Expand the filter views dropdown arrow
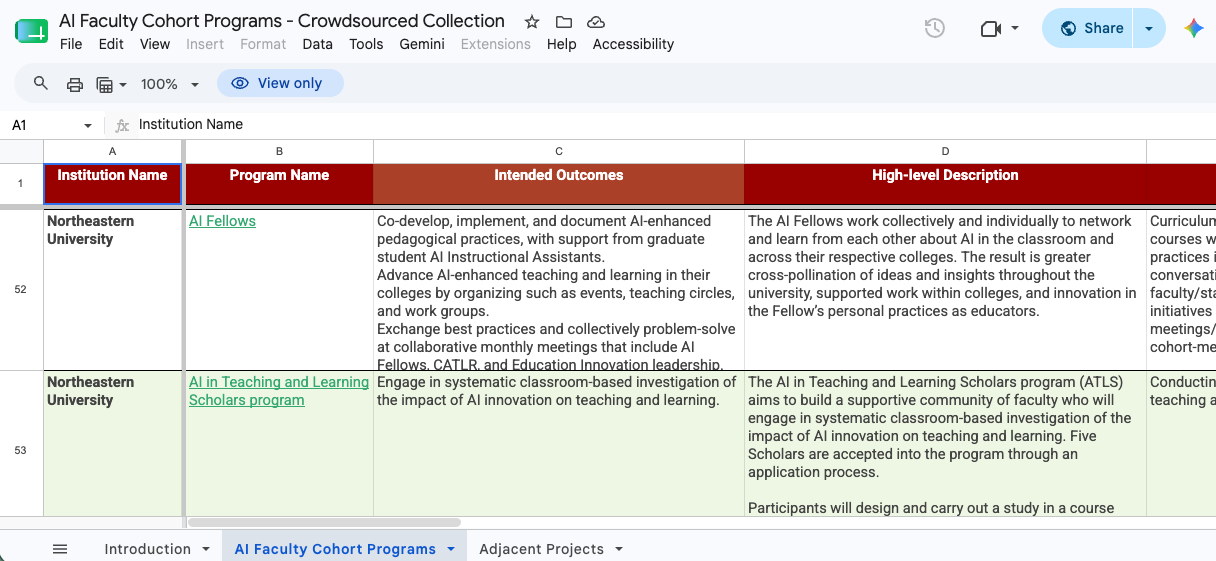Screen dimensions: 1216x561 (x=123, y=85)
